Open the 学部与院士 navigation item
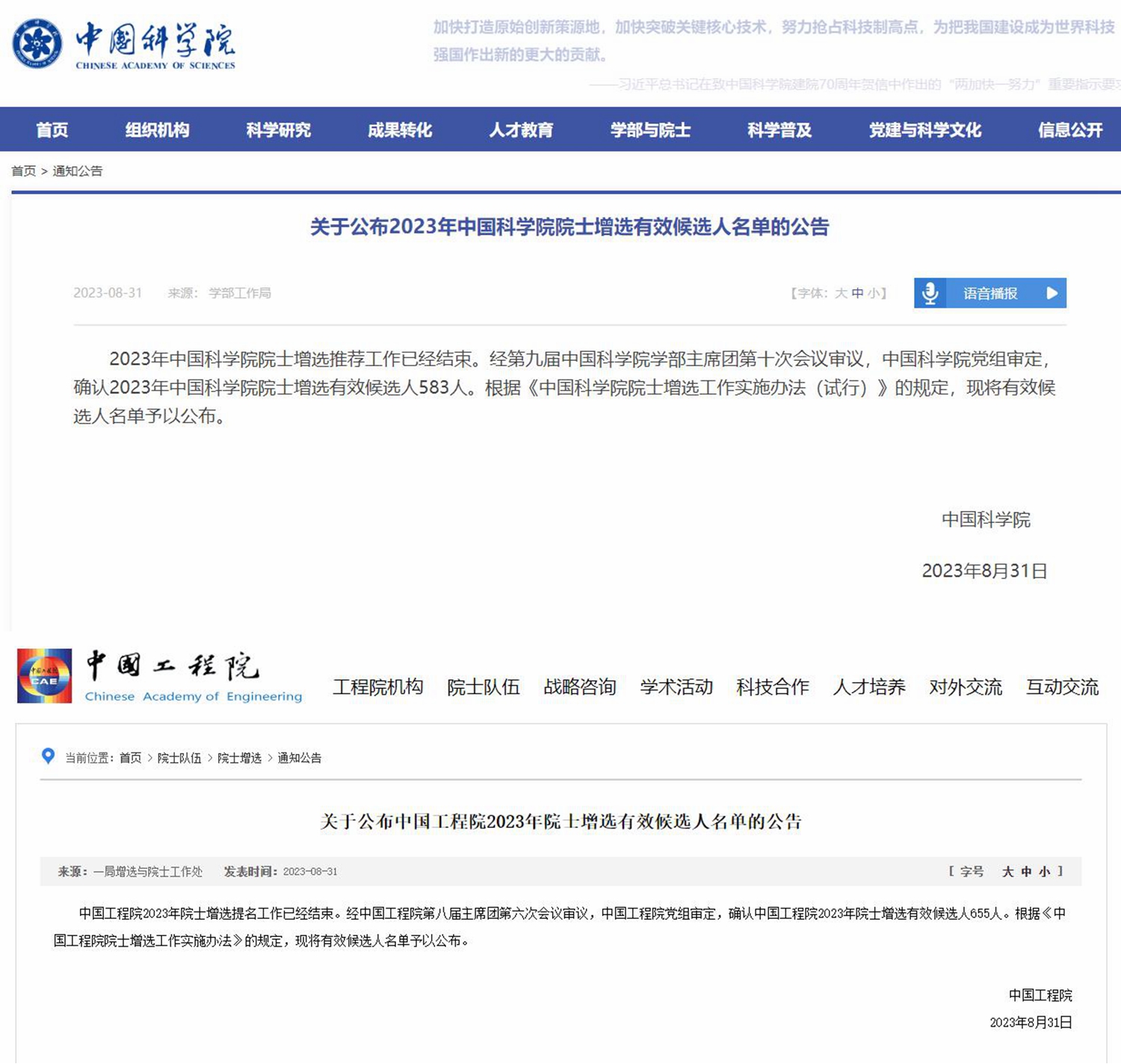Screen dimensions: 1121x1064 (650, 130)
